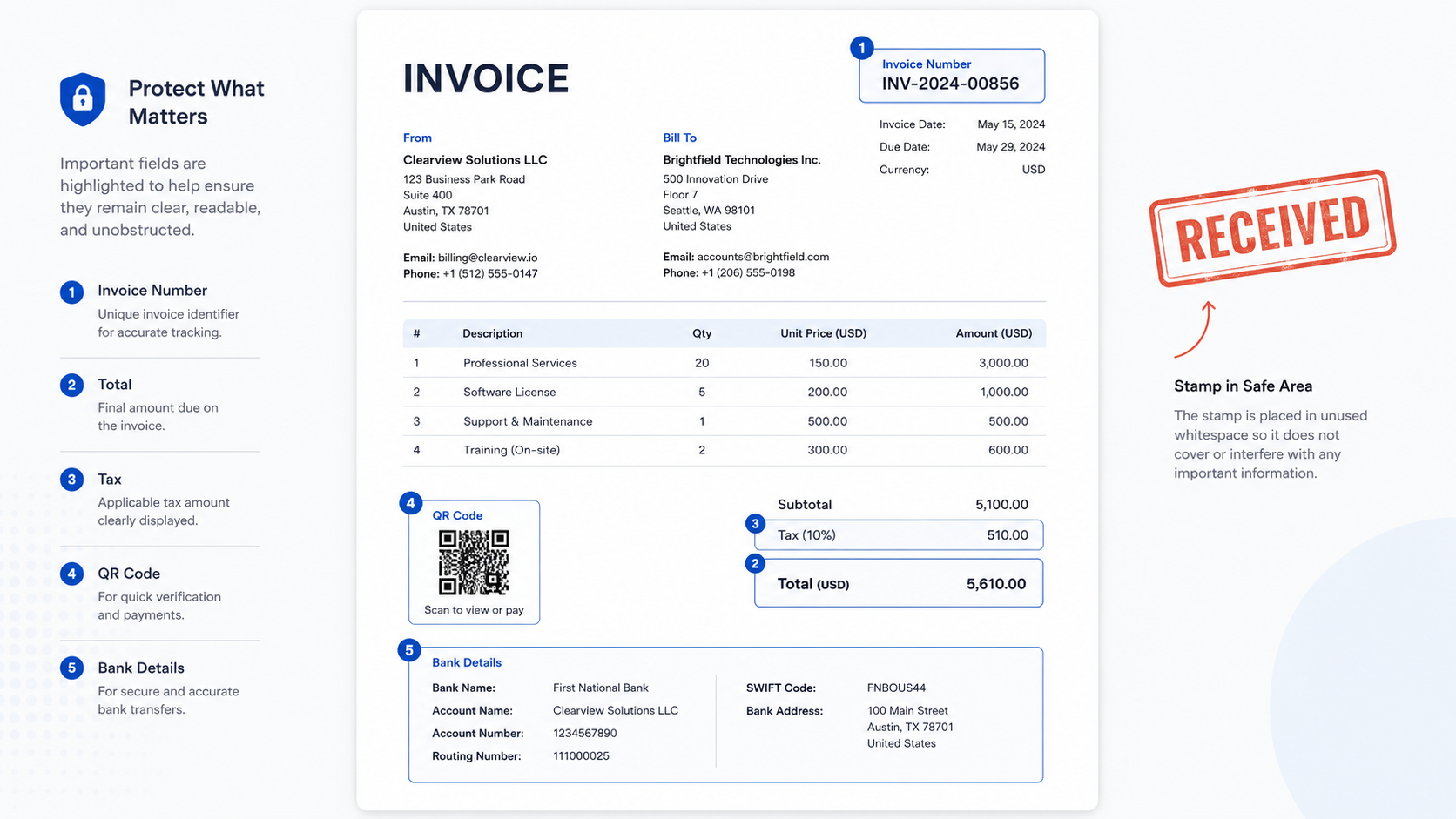The height and width of the screenshot is (819, 1456).
Task: Click the number 5 badge on the Bank Details box
Action: (x=409, y=650)
